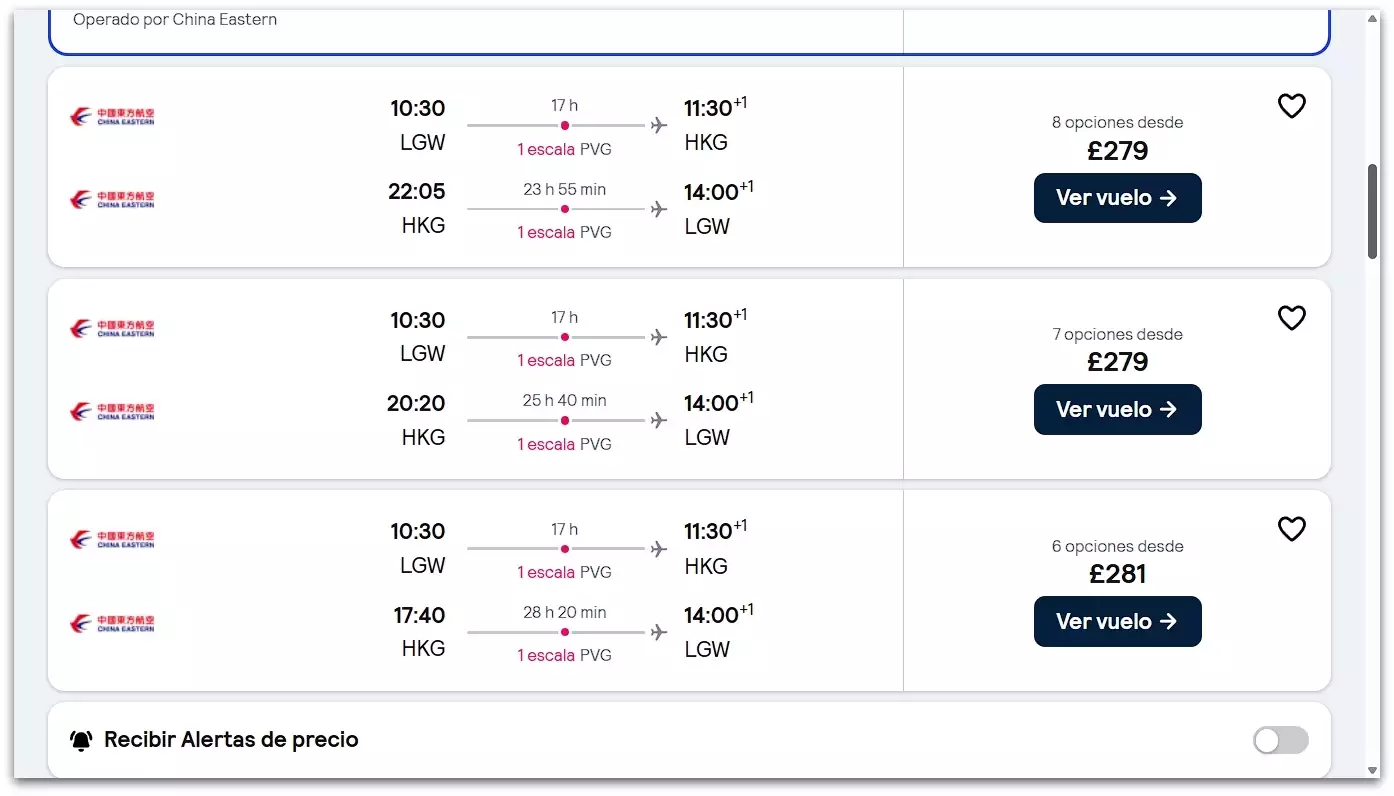Image resolution: width=1394 pixels, height=796 pixels.
Task: Click the vertical scrollbar thumb
Action: [1372, 210]
